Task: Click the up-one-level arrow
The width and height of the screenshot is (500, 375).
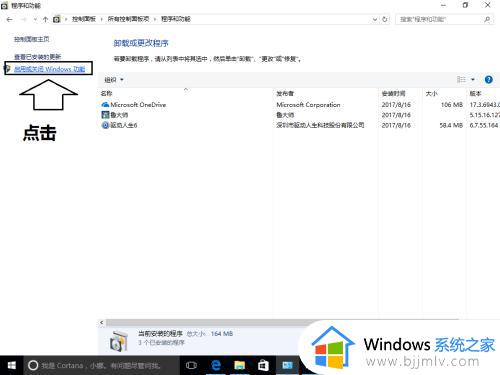Action: (45, 19)
